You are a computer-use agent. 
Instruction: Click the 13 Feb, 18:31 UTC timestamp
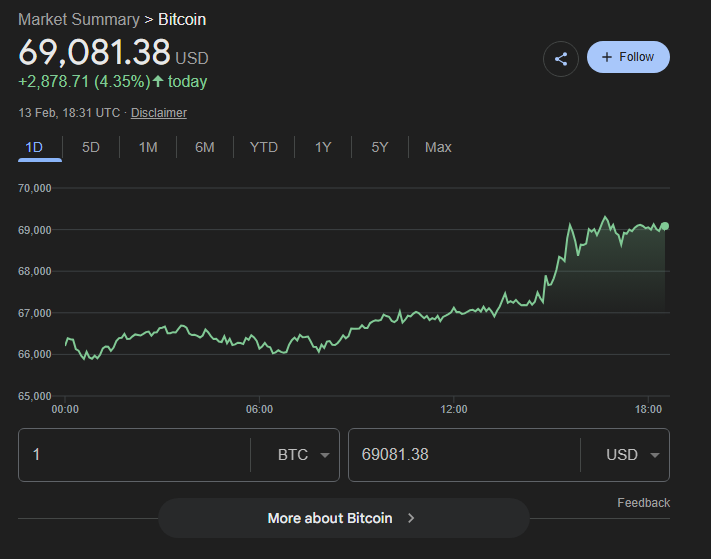pyautogui.click(x=69, y=112)
